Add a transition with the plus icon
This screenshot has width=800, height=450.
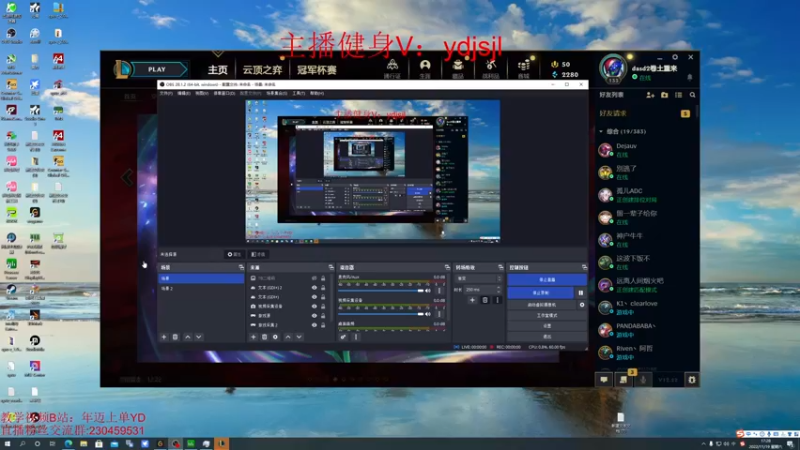click(x=472, y=300)
